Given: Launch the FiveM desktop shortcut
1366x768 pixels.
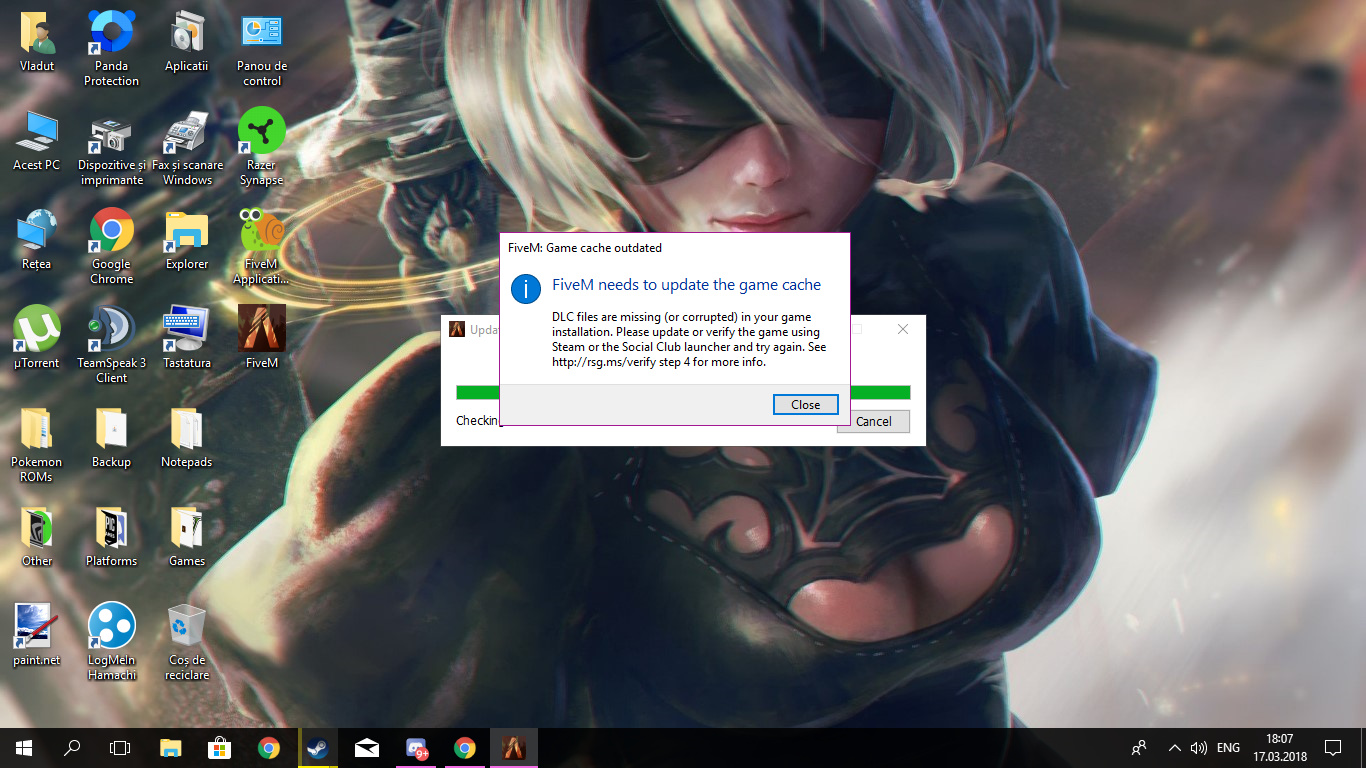Looking at the screenshot, I should pos(262,339).
